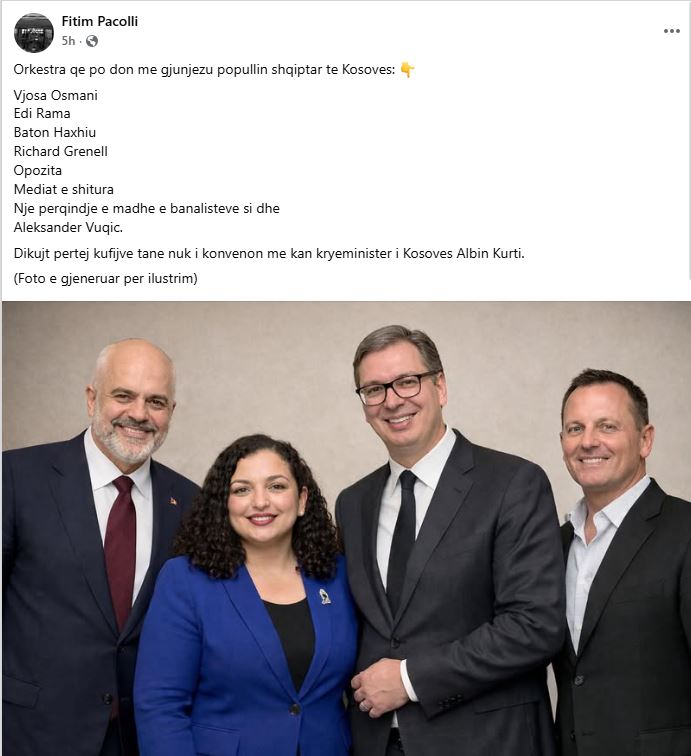Click the pointing-down hand emoji

click(x=407, y=70)
